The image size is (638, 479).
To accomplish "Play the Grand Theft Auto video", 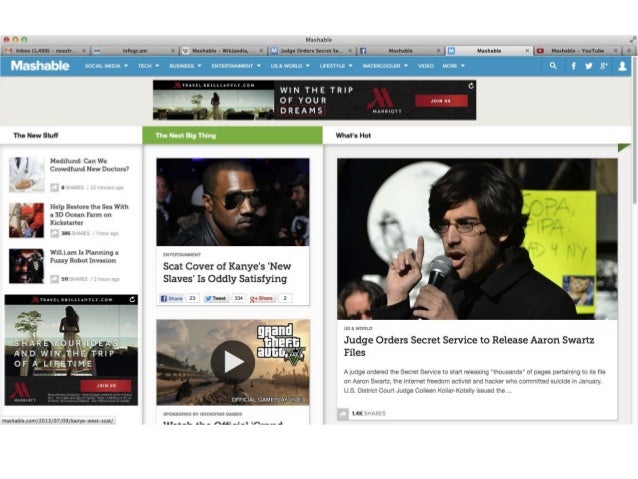I will point(233,361).
